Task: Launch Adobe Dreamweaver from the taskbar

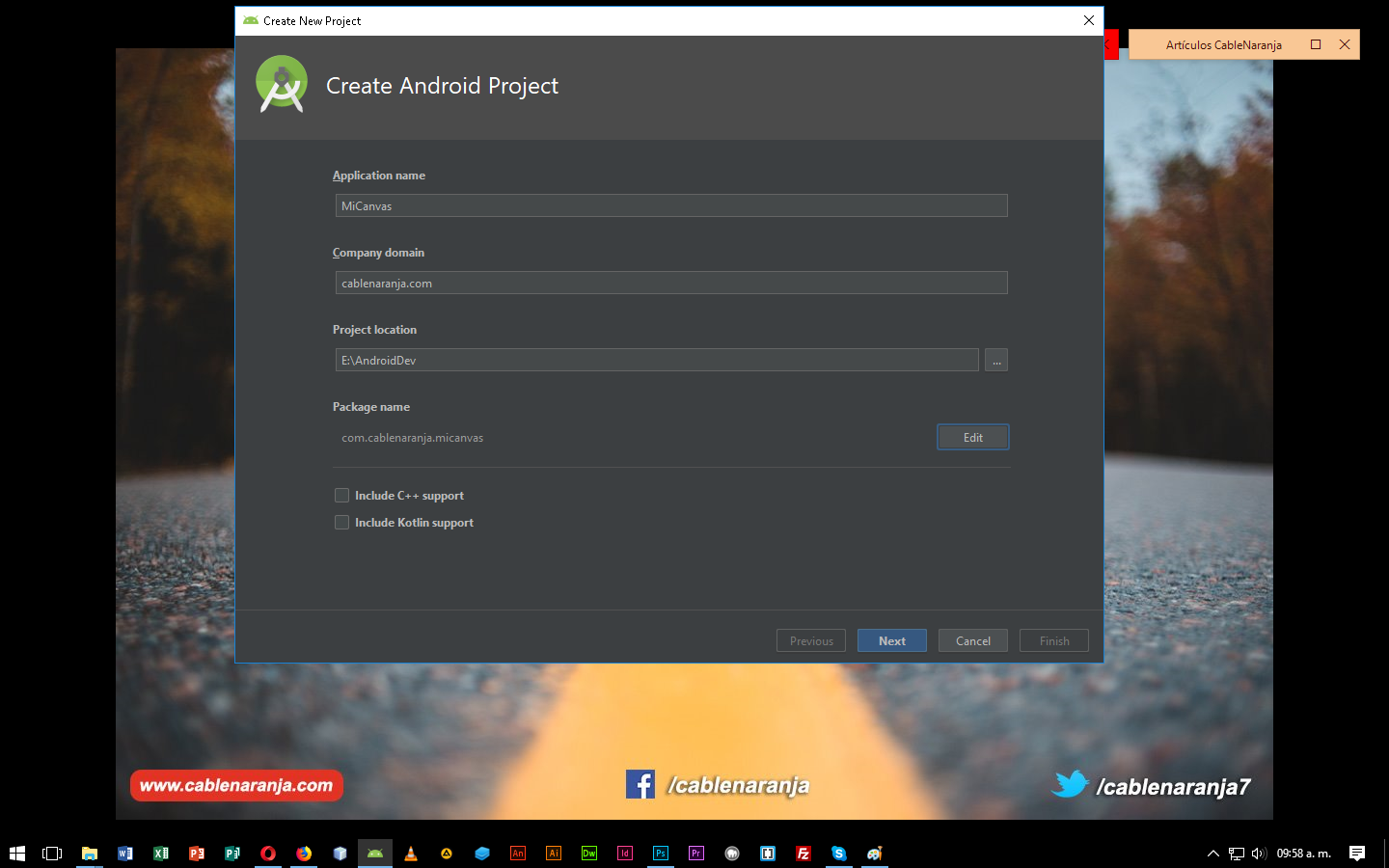Action: [x=589, y=854]
